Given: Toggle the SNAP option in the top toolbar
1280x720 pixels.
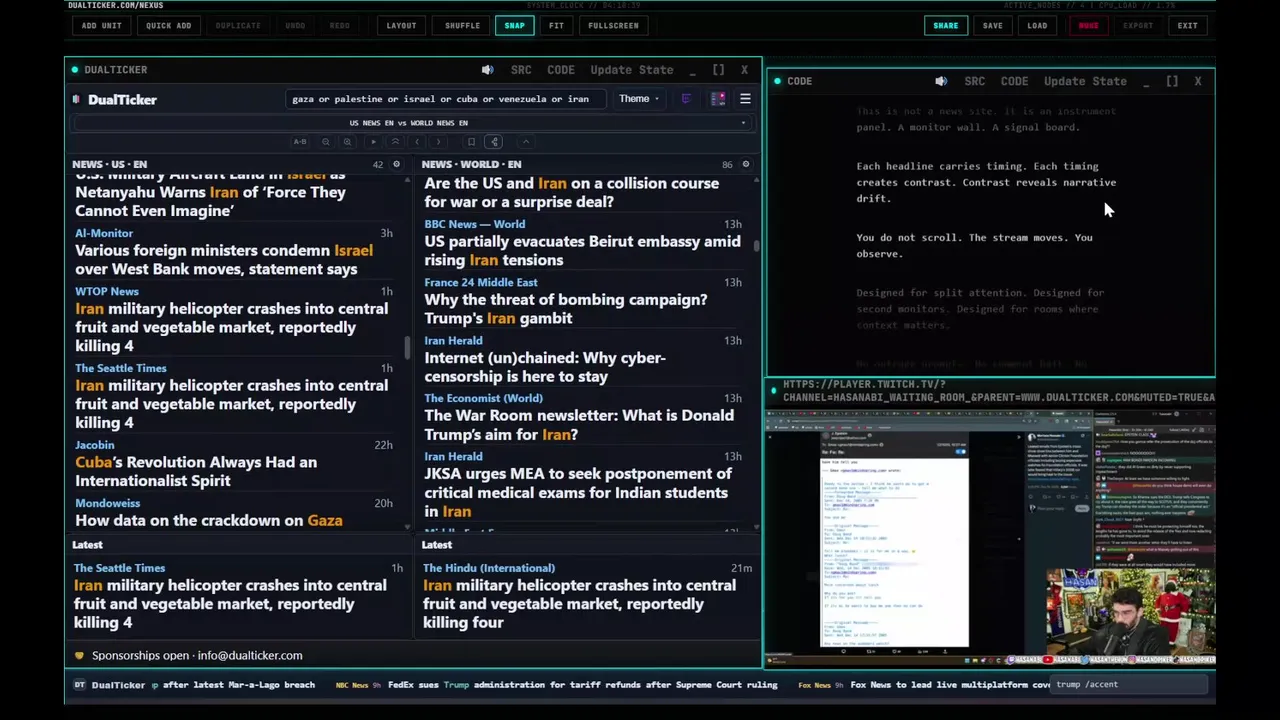Looking at the screenshot, I should click(514, 25).
